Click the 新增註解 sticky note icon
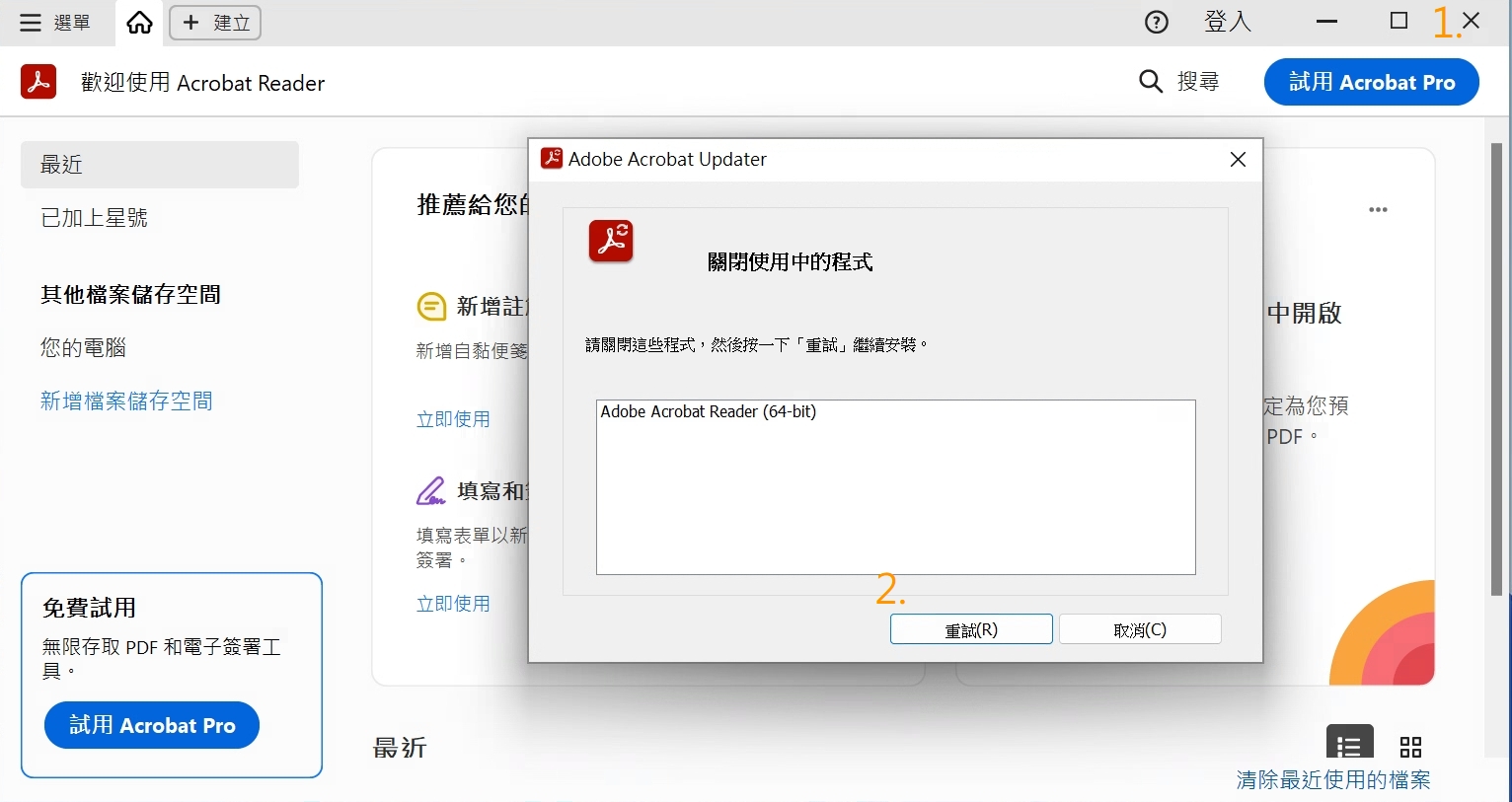1512x802 pixels. (x=431, y=307)
